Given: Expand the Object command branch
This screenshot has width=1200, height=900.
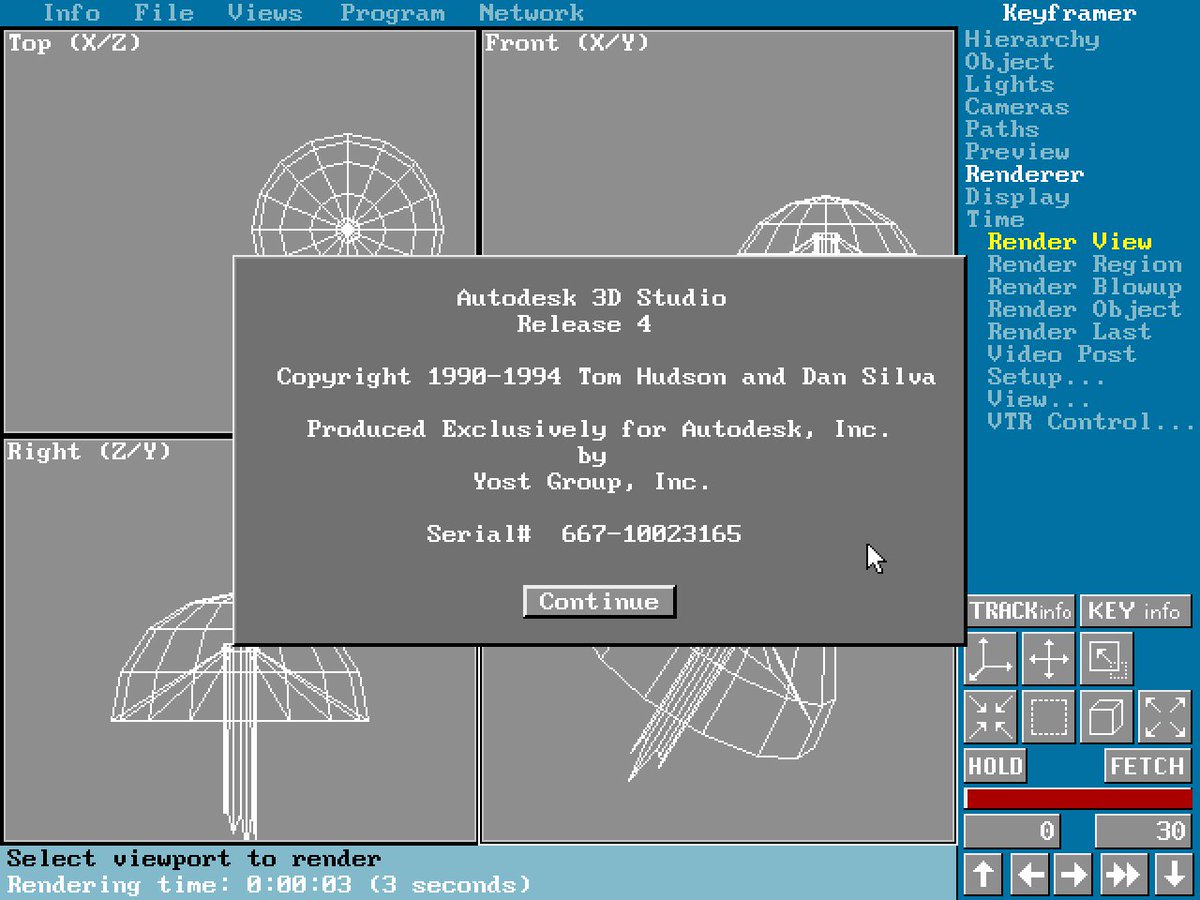Looking at the screenshot, I should point(1009,62).
